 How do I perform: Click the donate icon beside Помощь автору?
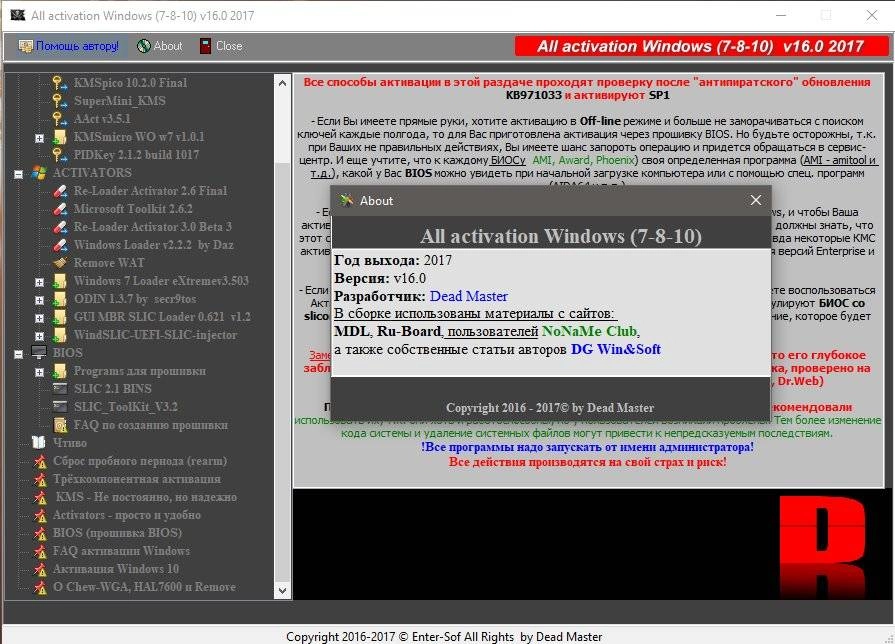pyautogui.click(x=26, y=46)
